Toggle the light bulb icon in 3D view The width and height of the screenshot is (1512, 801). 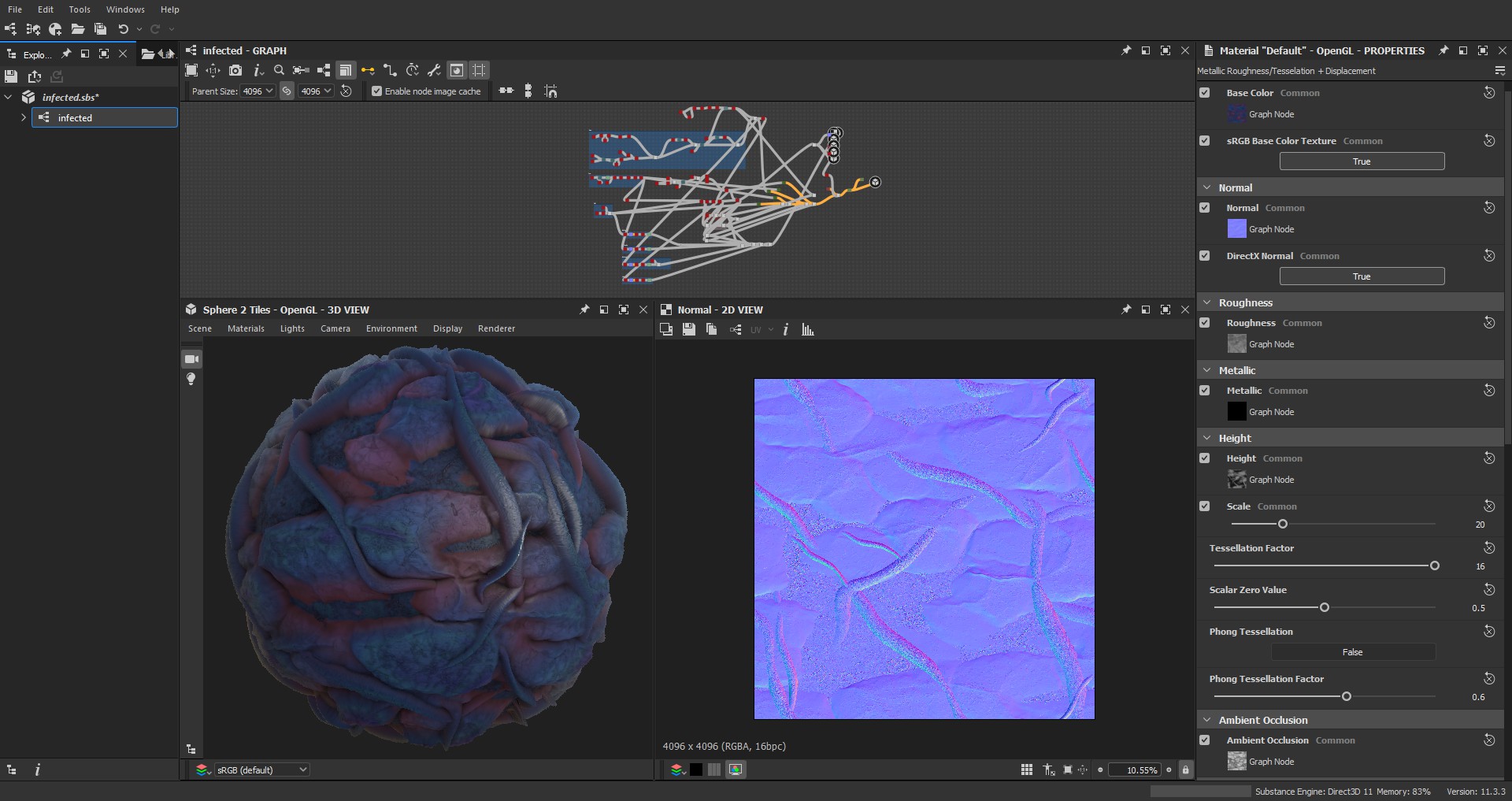click(191, 379)
